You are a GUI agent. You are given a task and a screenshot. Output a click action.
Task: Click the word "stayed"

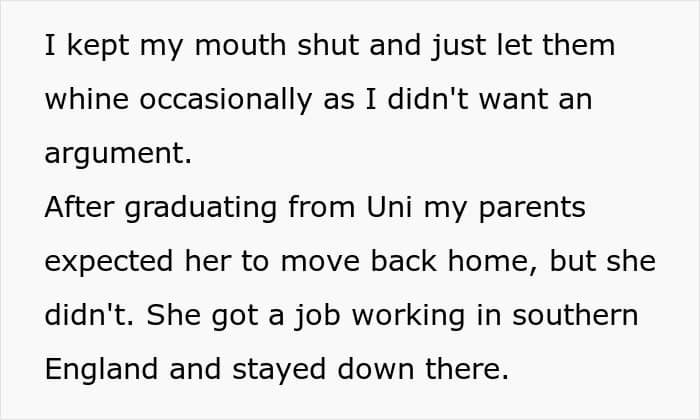[x=279, y=370]
